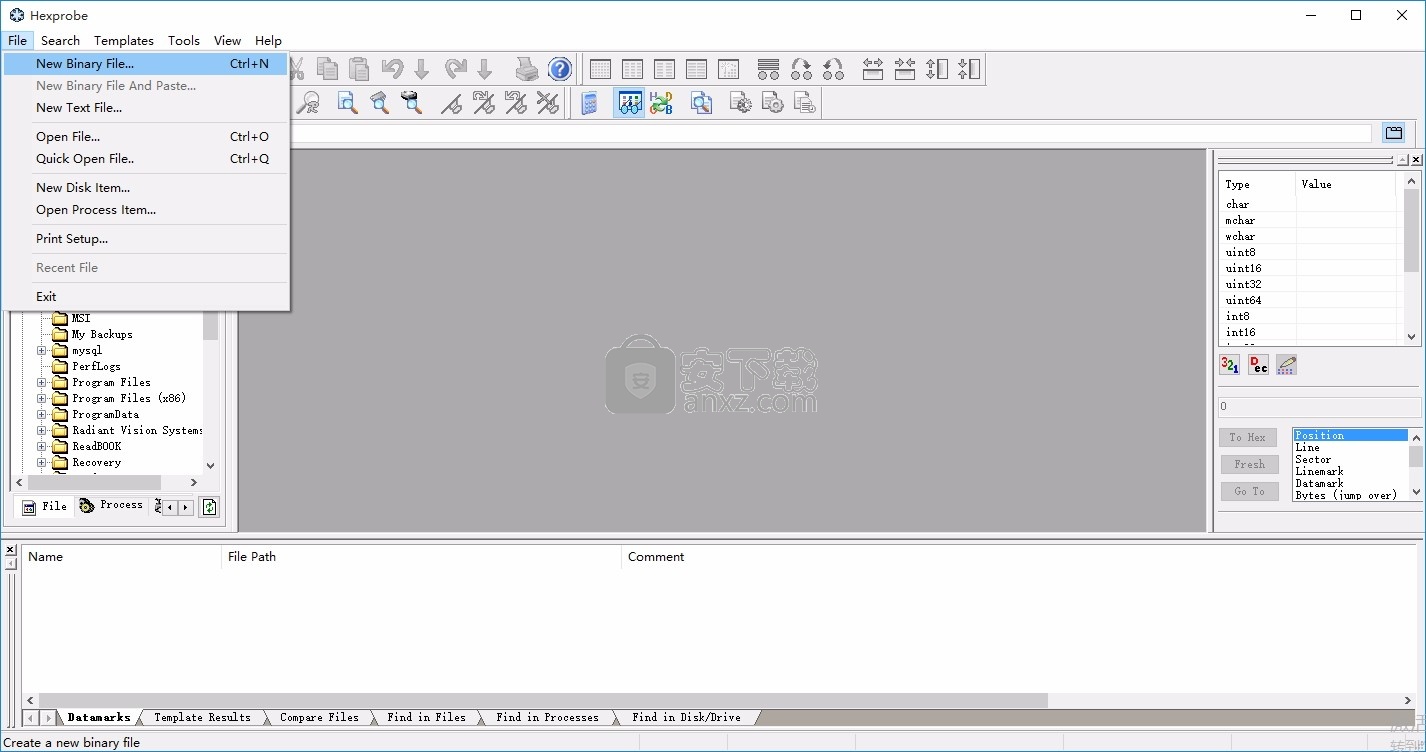Open the Search menu

click(60, 41)
